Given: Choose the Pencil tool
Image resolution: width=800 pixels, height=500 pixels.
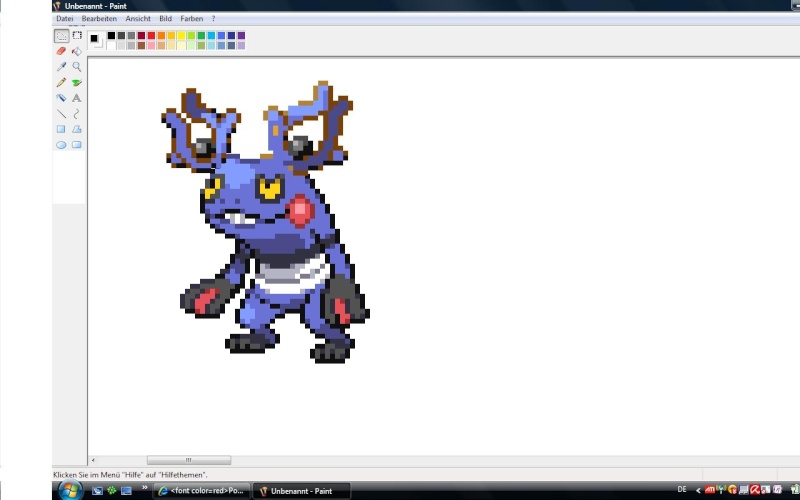Looking at the screenshot, I should [61, 82].
